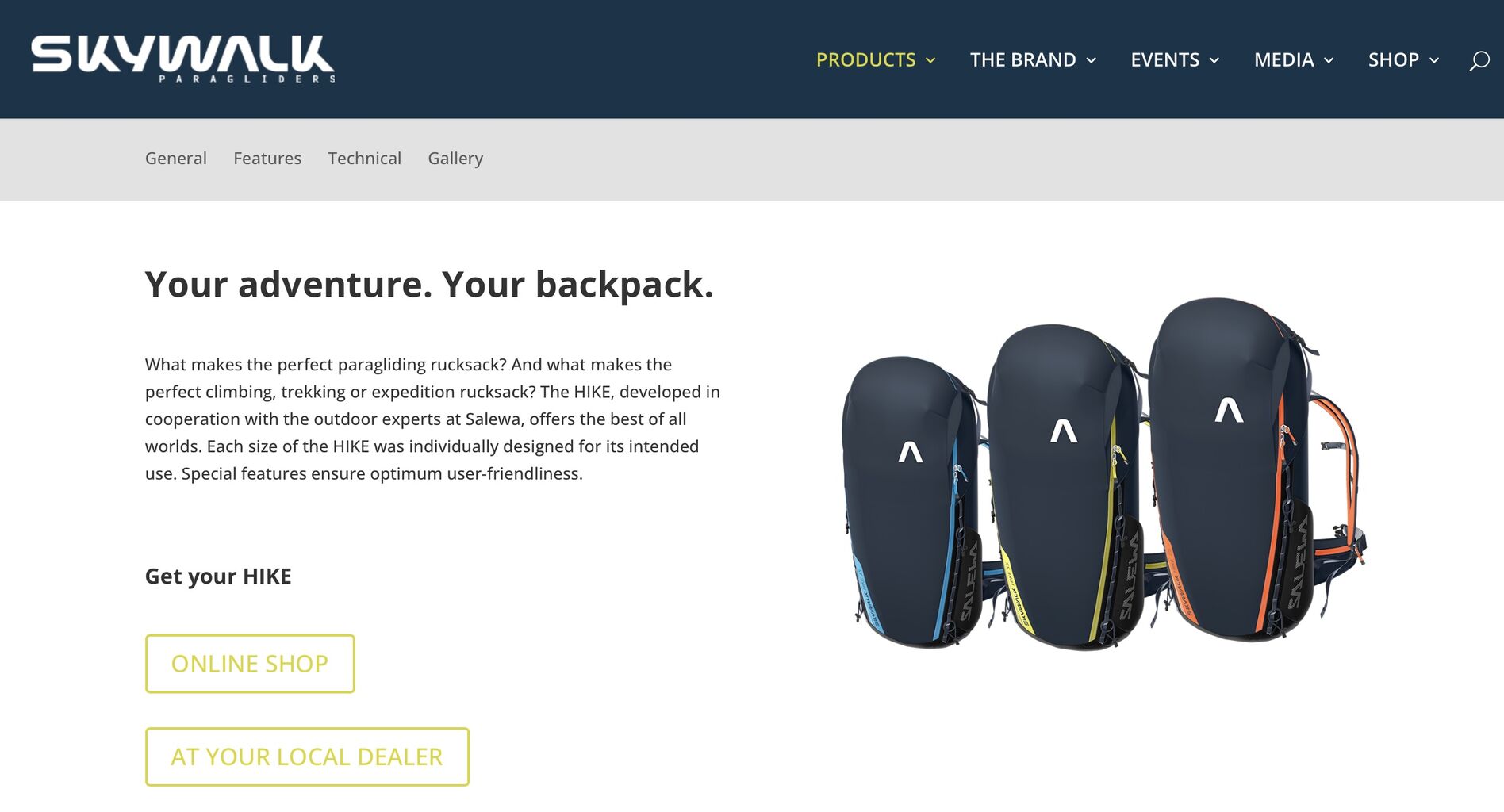Click the Skywalk Paragliders logo
This screenshot has height=812, width=1504.
tap(183, 59)
